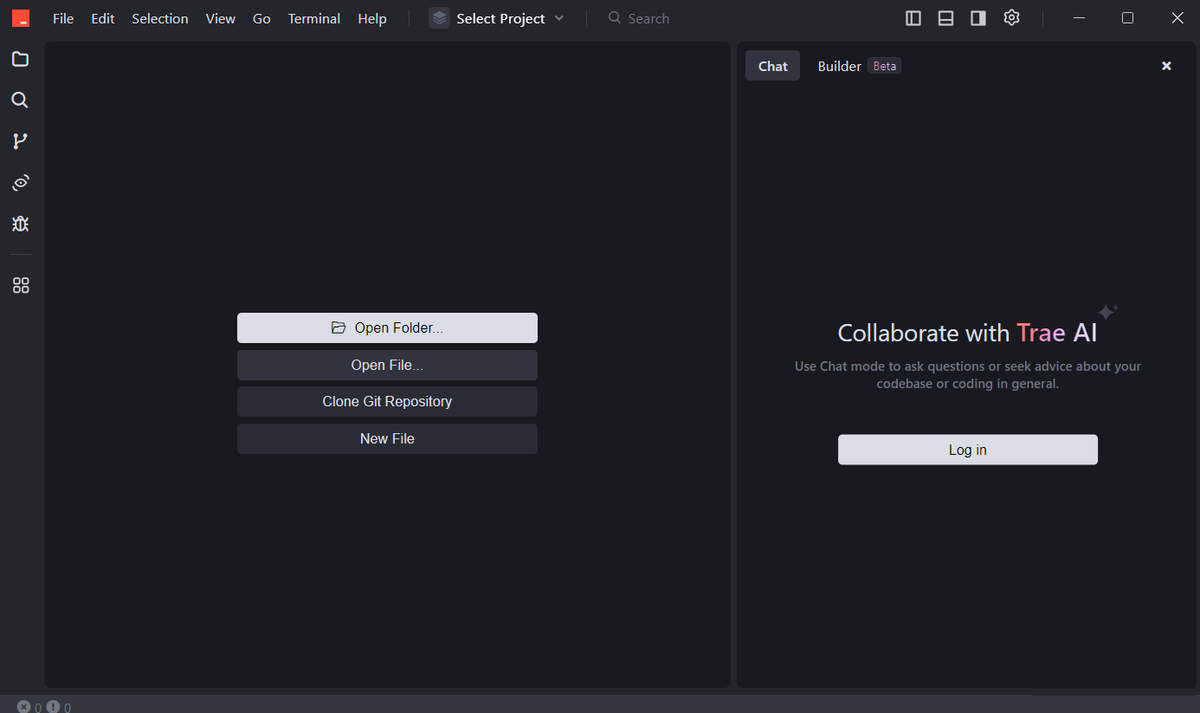Screen dimensions: 1200x713
Task: Open the Edit menu
Action: click(x=103, y=18)
